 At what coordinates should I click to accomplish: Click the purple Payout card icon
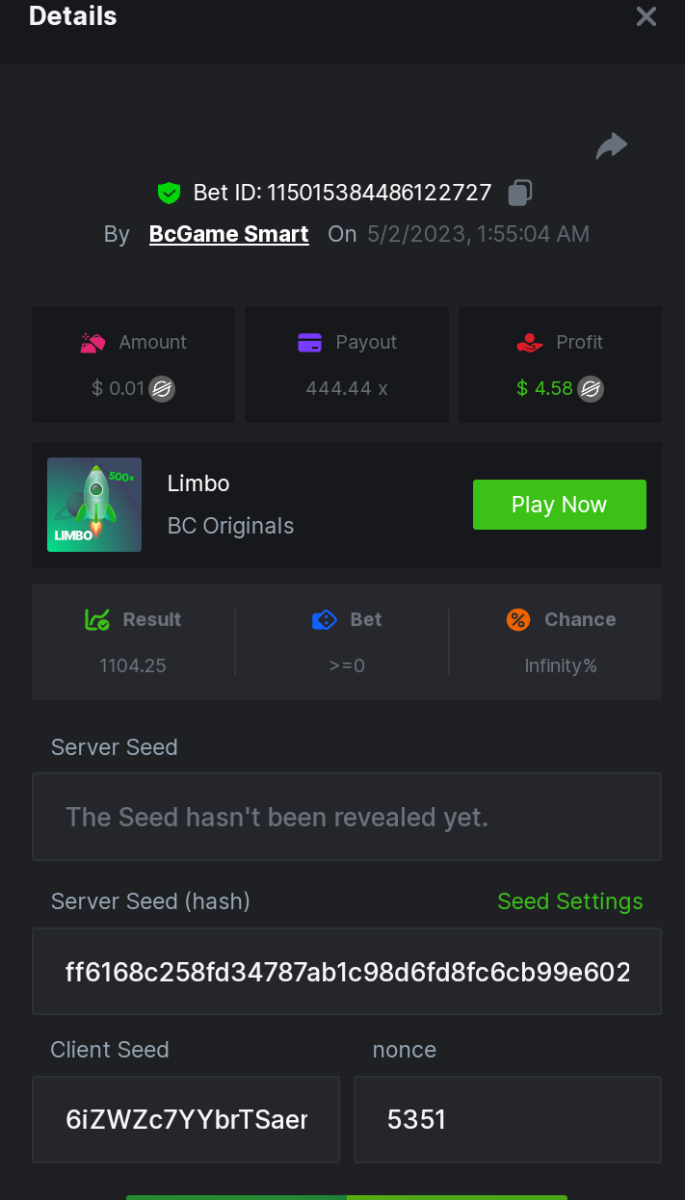pos(310,343)
